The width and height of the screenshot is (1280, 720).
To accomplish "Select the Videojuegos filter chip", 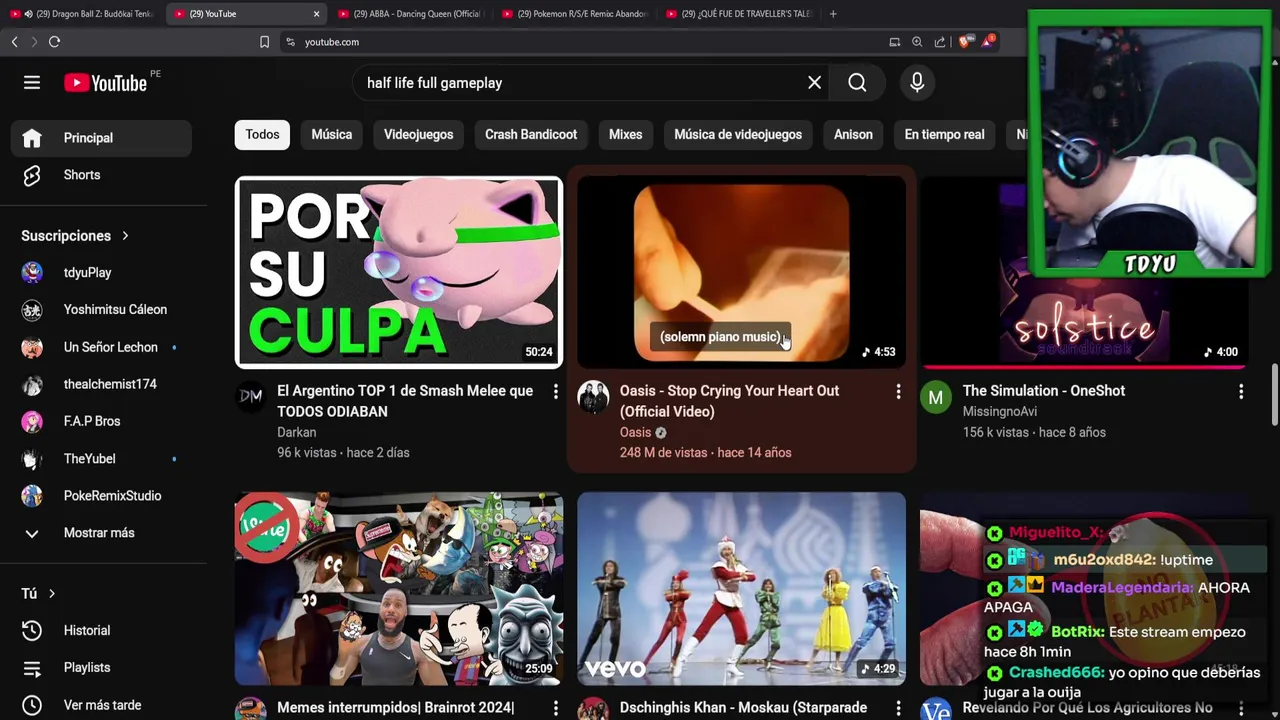I will coord(418,135).
